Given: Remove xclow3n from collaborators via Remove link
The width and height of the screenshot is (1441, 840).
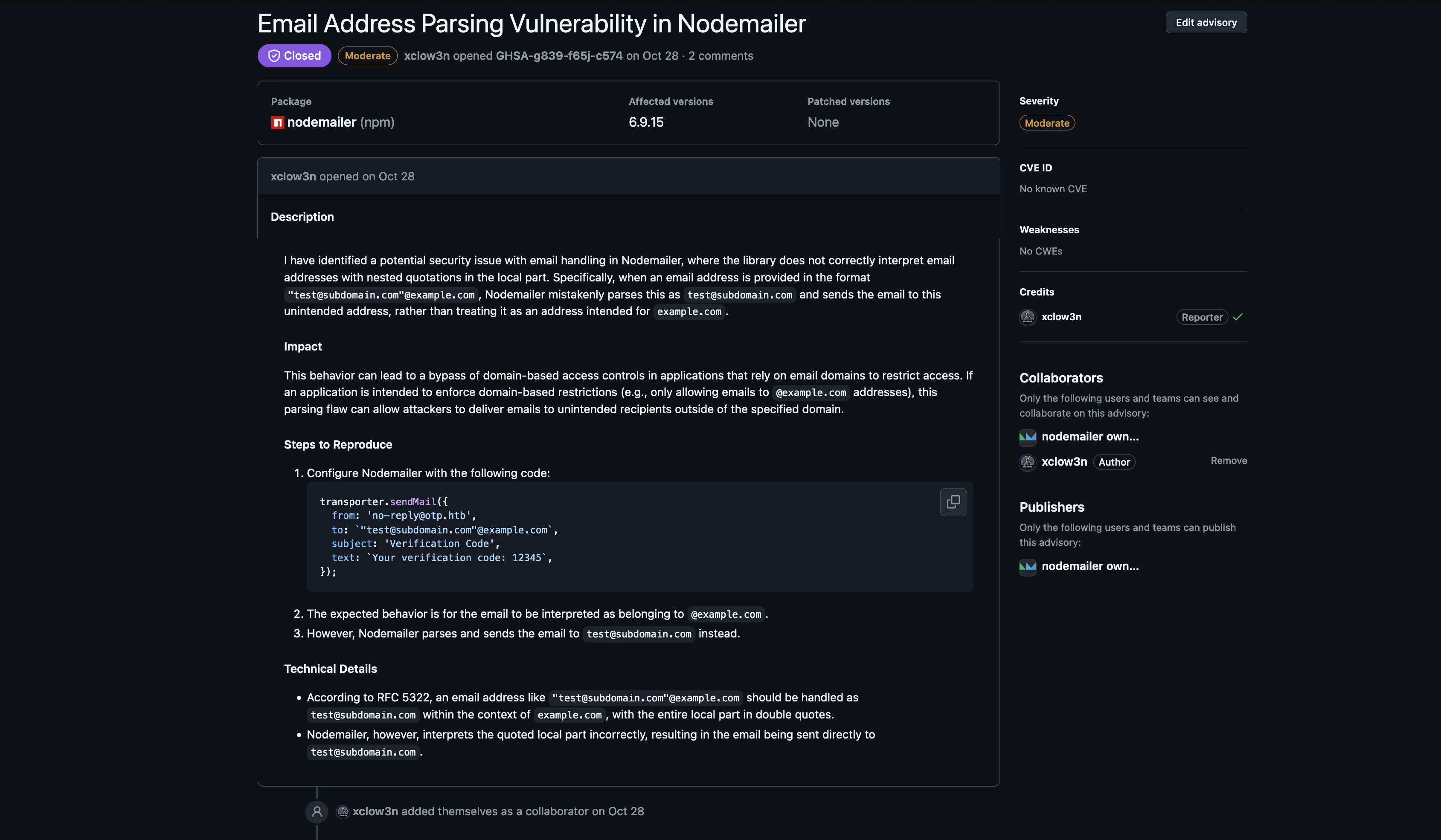Looking at the screenshot, I should point(1228,460).
